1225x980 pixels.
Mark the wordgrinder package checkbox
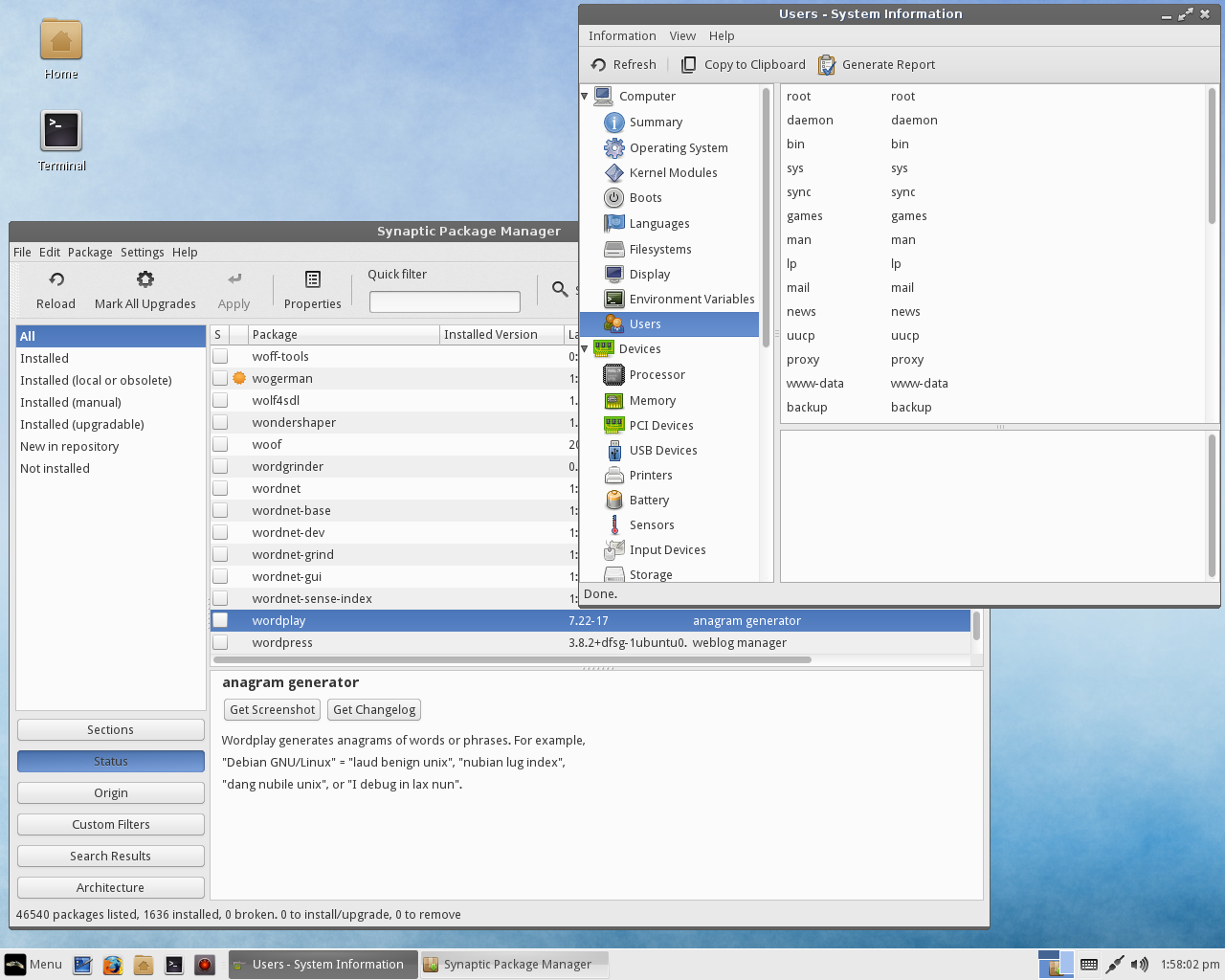pyautogui.click(x=220, y=467)
